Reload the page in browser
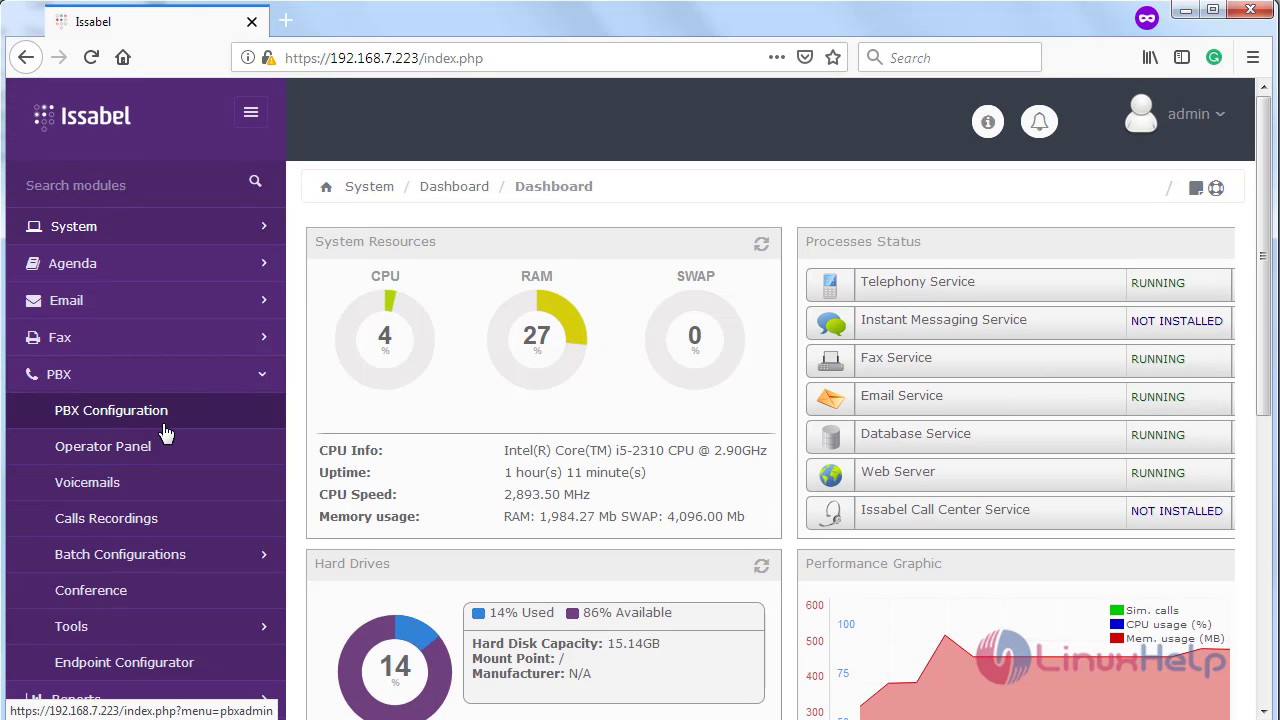This screenshot has height=720, width=1280. point(91,57)
